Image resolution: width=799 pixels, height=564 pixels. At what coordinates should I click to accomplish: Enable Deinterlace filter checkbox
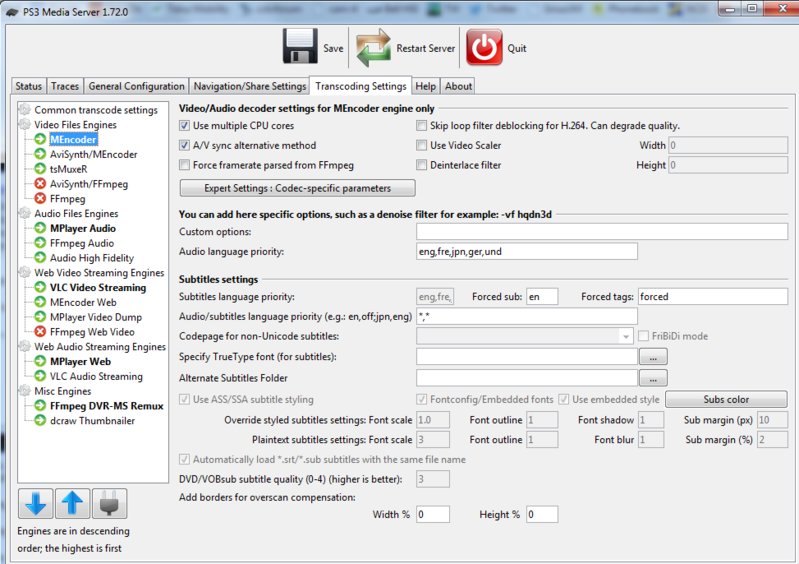421,165
